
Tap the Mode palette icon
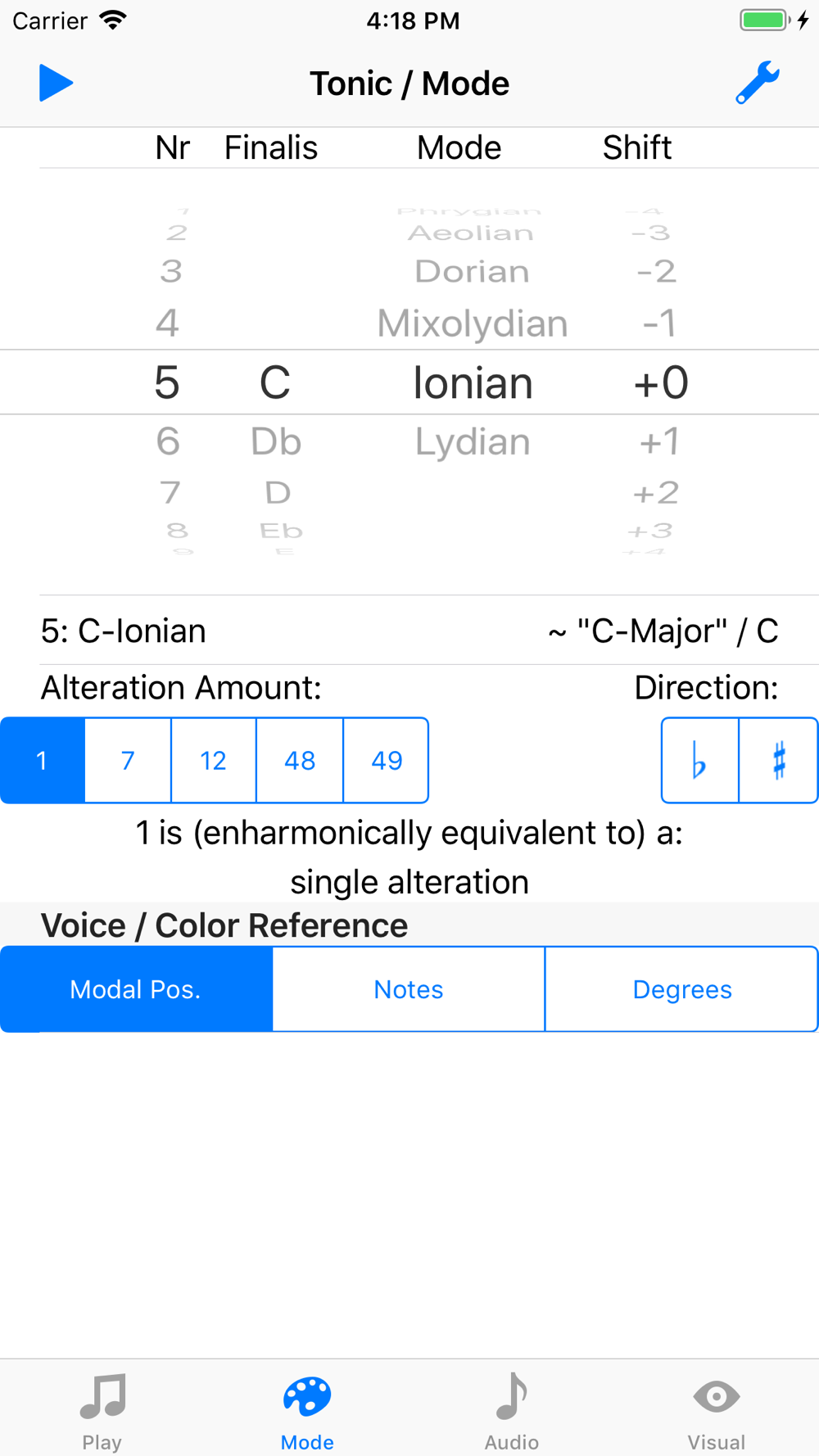coord(307,1397)
